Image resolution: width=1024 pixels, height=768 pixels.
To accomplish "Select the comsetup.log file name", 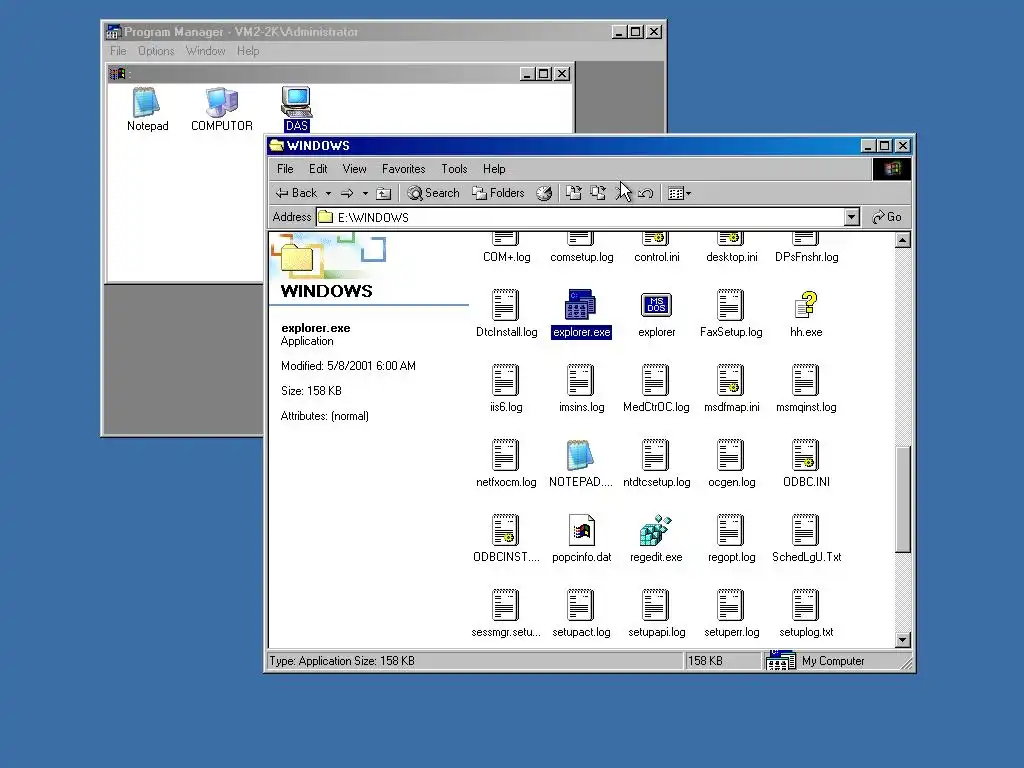I will [x=581, y=257].
